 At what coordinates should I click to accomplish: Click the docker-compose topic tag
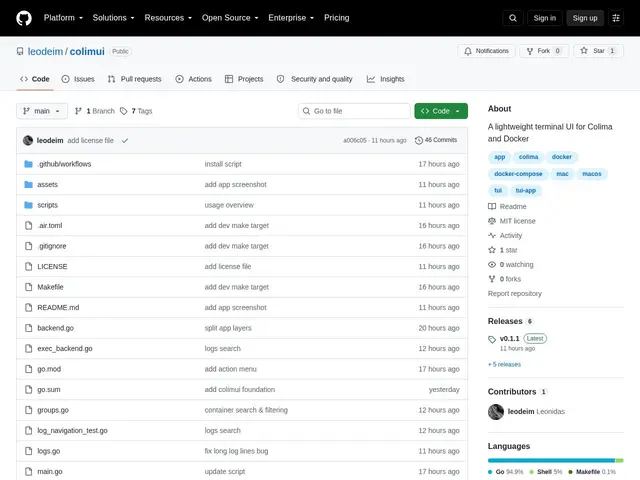[x=518, y=174]
